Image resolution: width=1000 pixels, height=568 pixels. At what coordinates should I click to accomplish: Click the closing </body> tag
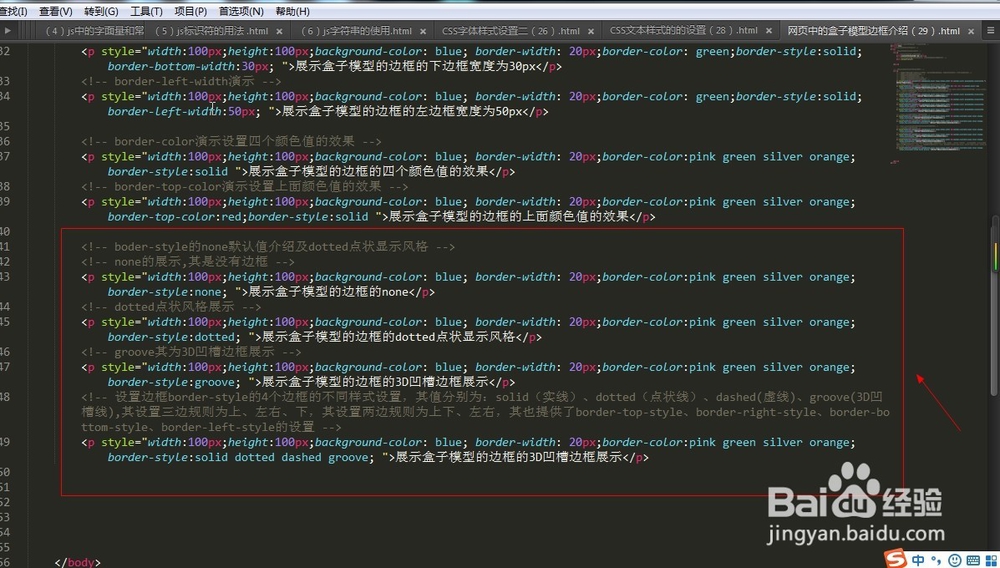(77, 562)
